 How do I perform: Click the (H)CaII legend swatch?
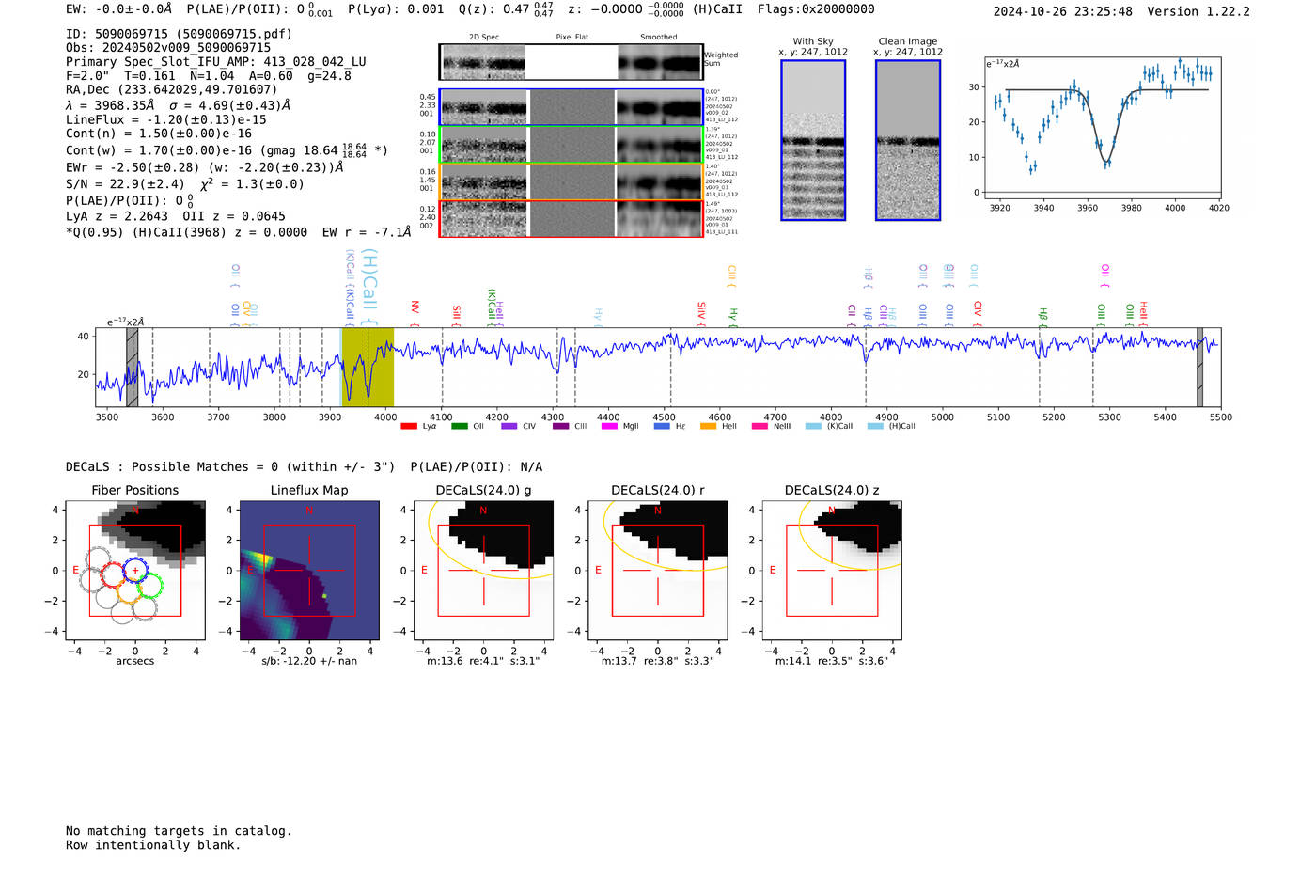[876, 426]
